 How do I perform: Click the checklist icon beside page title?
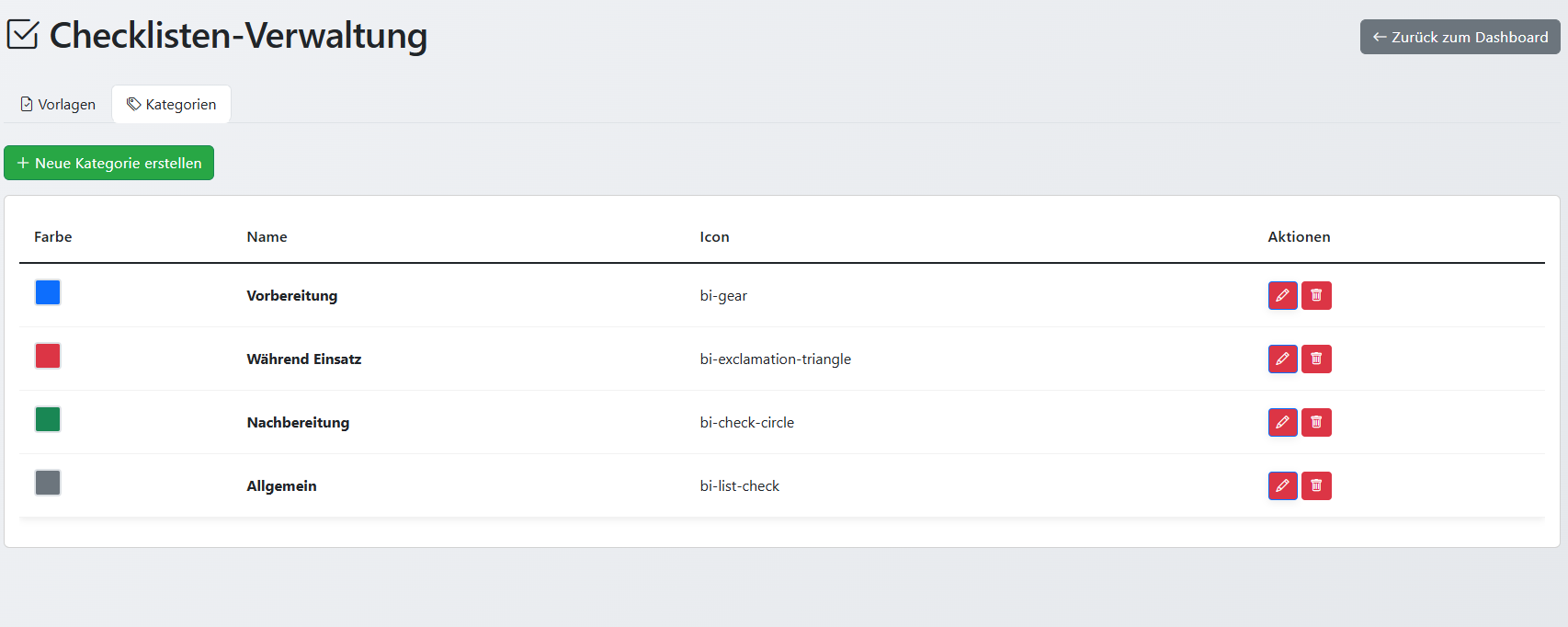[x=23, y=35]
